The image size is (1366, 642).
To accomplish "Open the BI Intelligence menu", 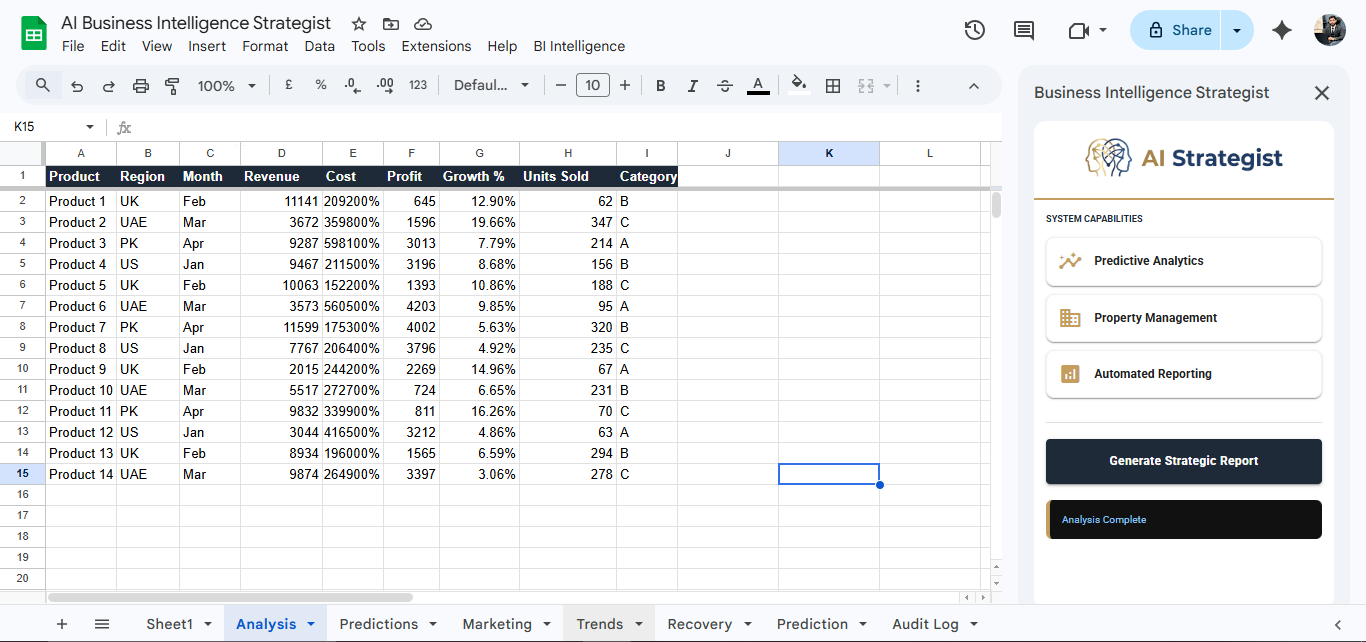I will click(578, 46).
